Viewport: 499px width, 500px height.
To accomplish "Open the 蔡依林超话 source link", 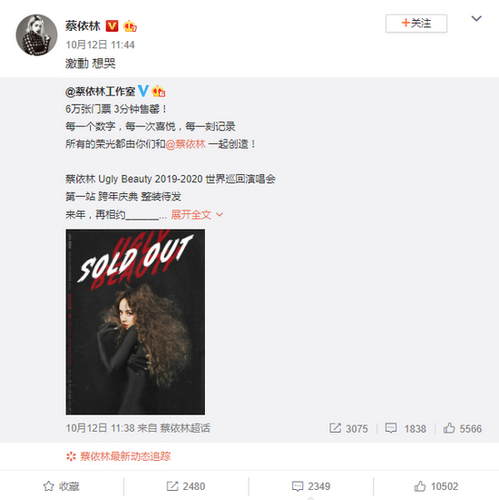I will click(x=185, y=428).
